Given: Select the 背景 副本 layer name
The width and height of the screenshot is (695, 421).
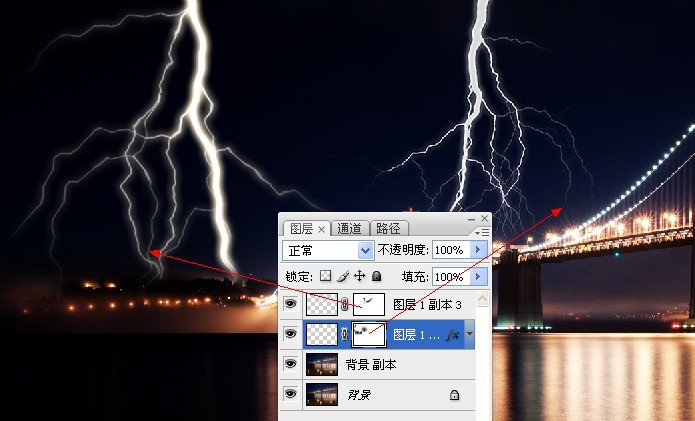Looking at the screenshot, I should click(371, 365).
